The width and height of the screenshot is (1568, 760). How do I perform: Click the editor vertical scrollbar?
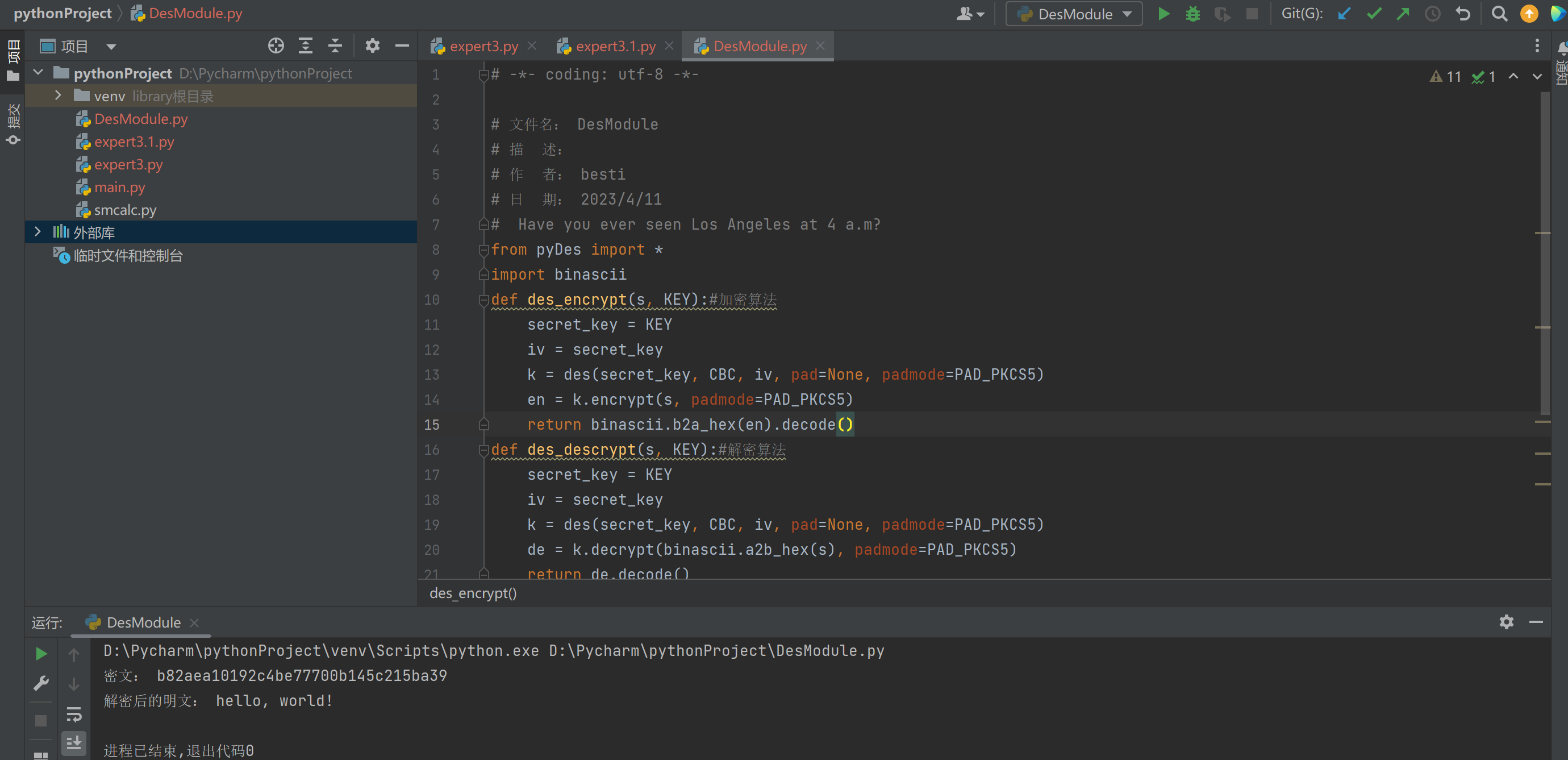click(1544, 253)
